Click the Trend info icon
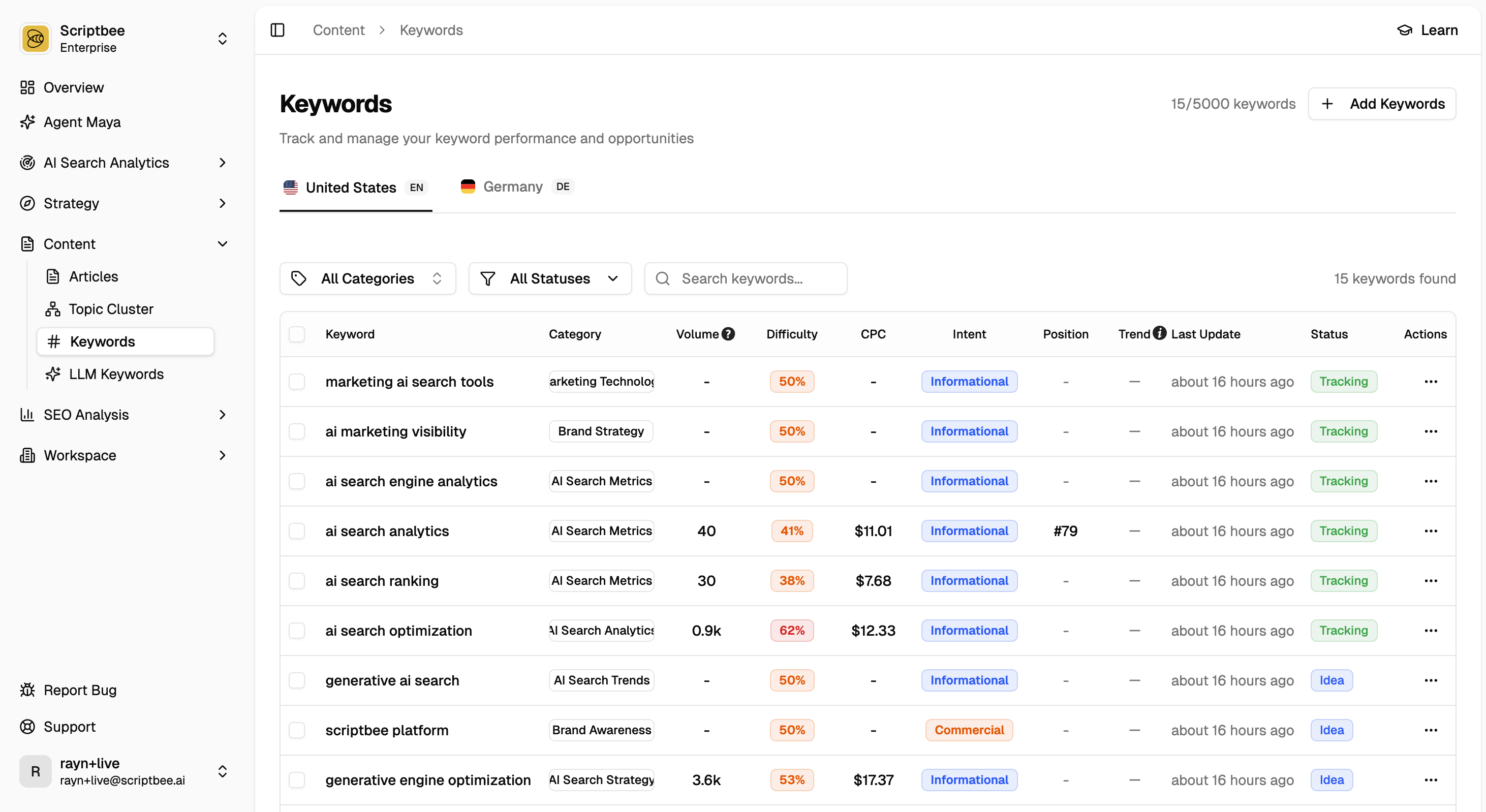 [1160, 333]
